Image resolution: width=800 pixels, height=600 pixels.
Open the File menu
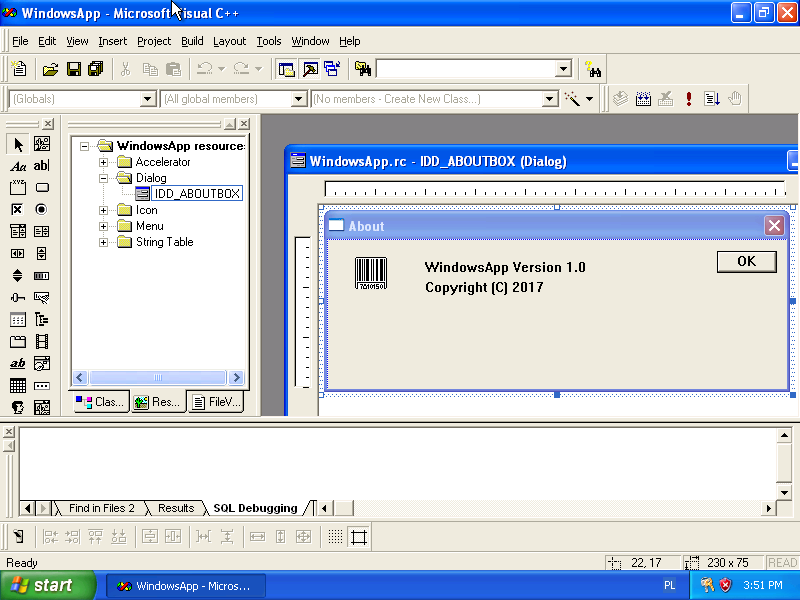[20, 41]
